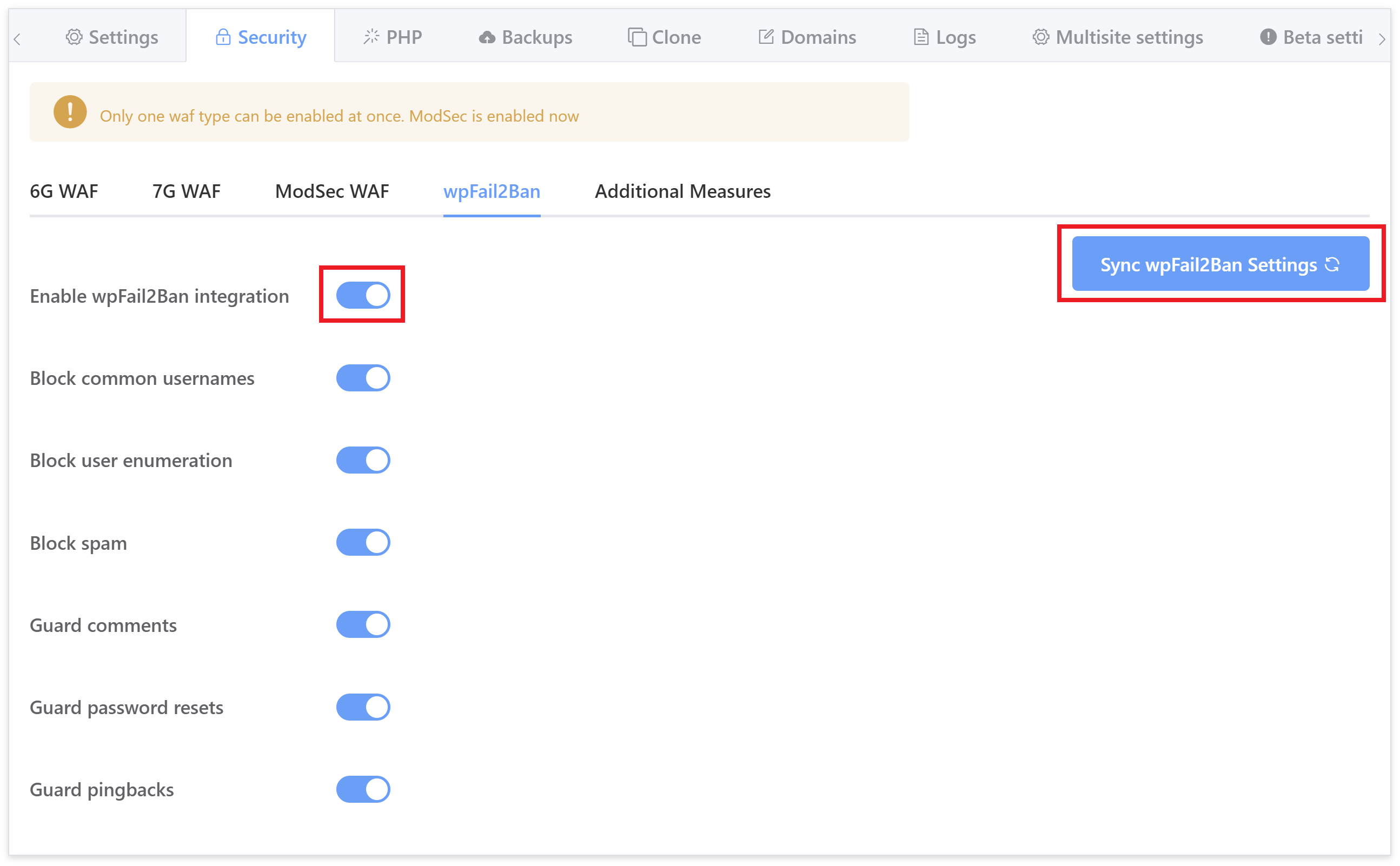Viewport: 1400px width, 866px height.
Task: Open the Logs tab
Action: pyautogui.click(x=945, y=37)
